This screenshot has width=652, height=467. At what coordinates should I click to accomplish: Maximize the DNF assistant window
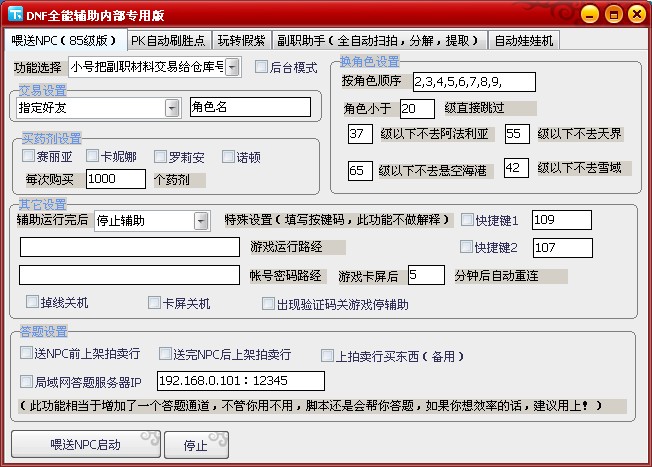(614, 14)
